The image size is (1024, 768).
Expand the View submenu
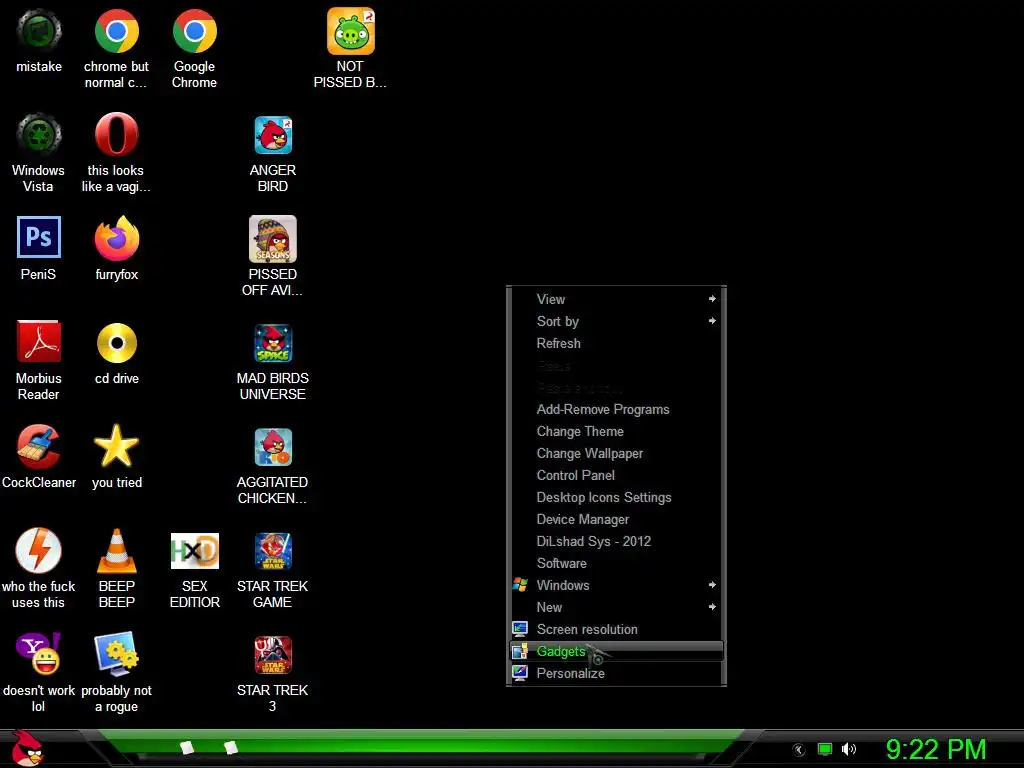click(616, 299)
